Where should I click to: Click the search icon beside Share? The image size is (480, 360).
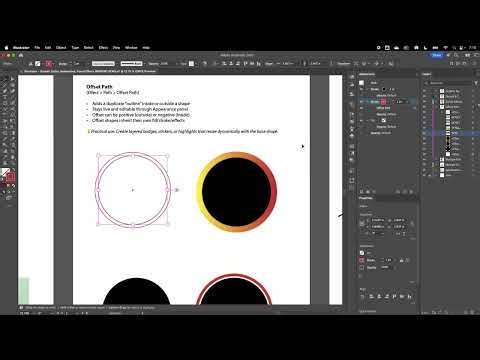click(x=456, y=55)
